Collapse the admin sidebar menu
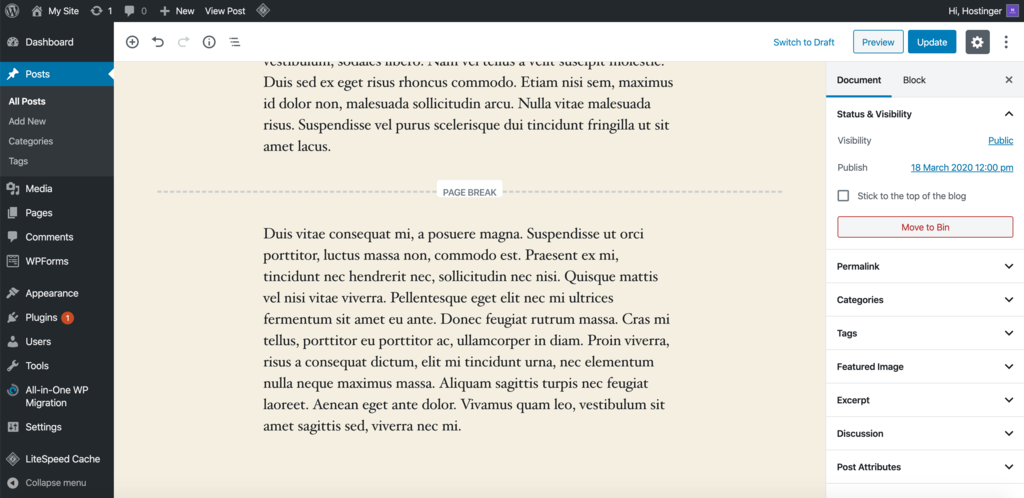This screenshot has height=498, width=1024. click(x=57, y=483)
